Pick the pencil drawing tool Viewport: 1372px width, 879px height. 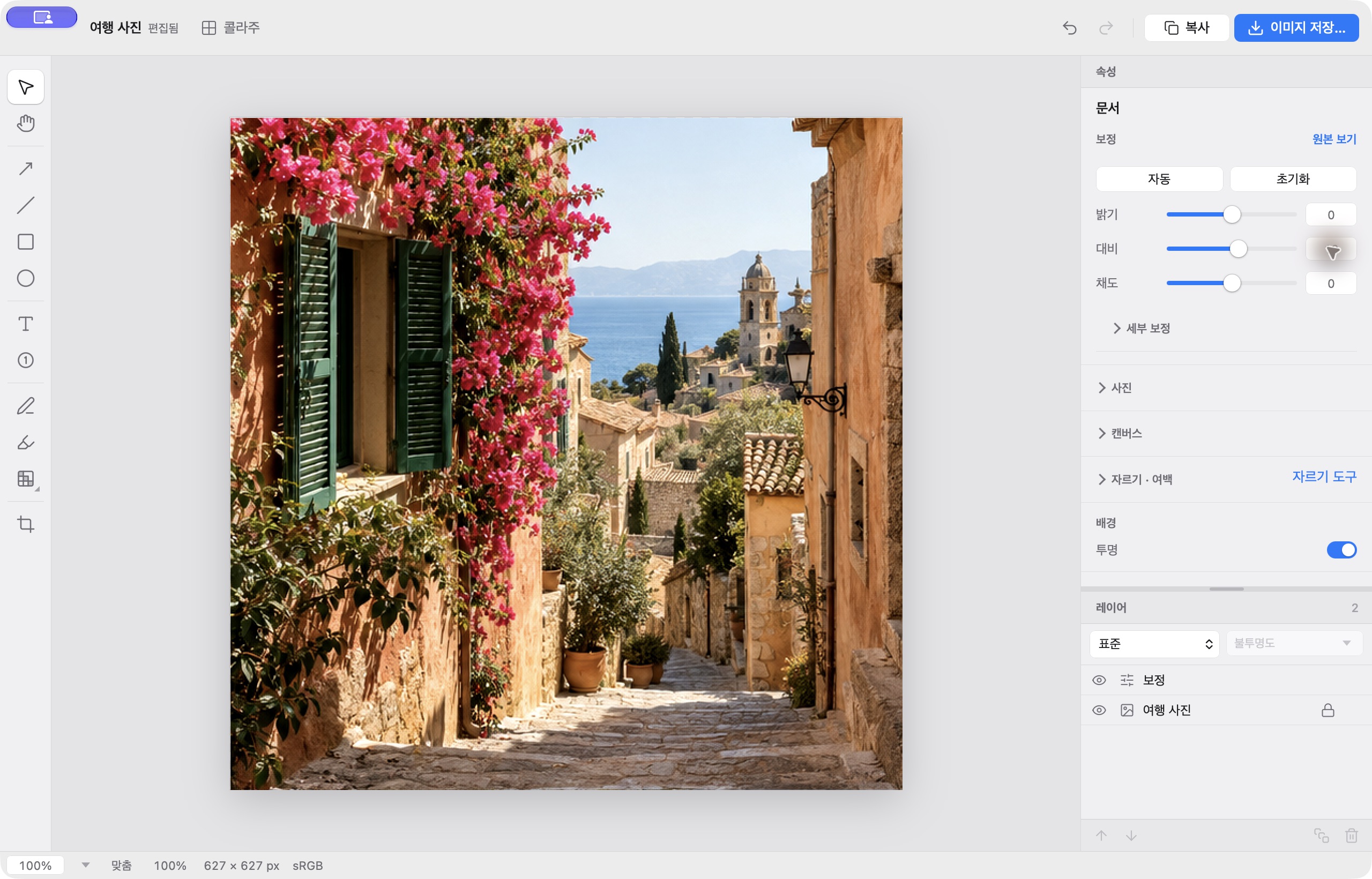tap(26, 406)
